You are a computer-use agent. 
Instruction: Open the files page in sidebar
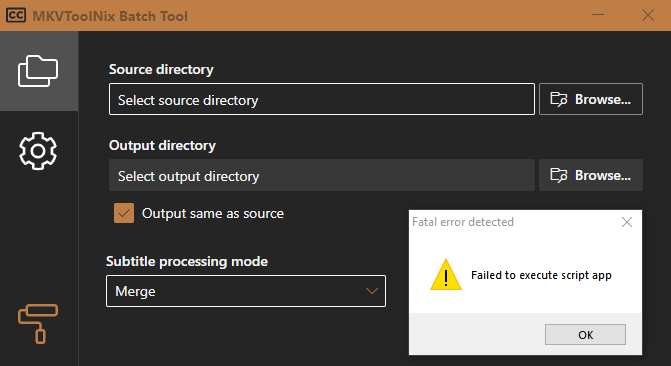[39, 71]
